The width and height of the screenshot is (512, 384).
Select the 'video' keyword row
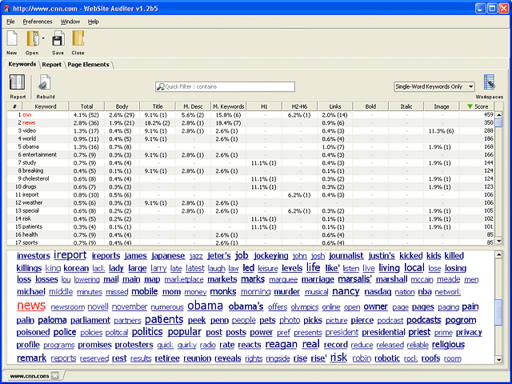coord(251,131)
